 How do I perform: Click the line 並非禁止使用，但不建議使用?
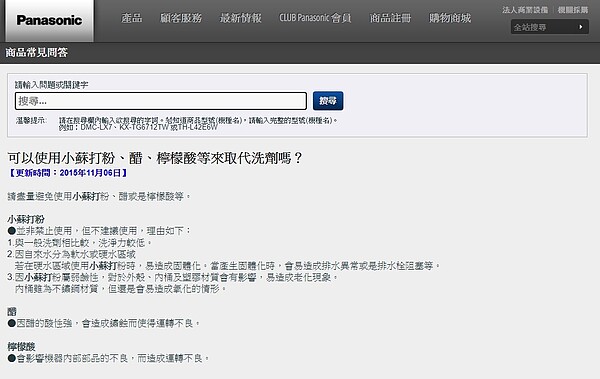(99, 231)
